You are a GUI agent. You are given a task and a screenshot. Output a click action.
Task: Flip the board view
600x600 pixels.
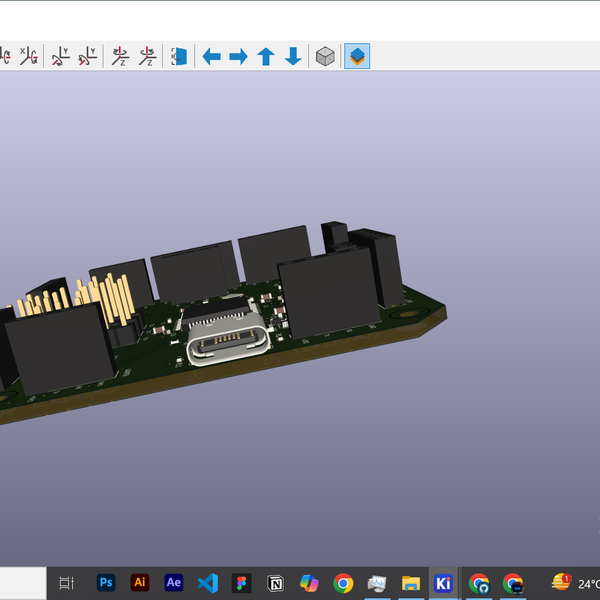179,56
